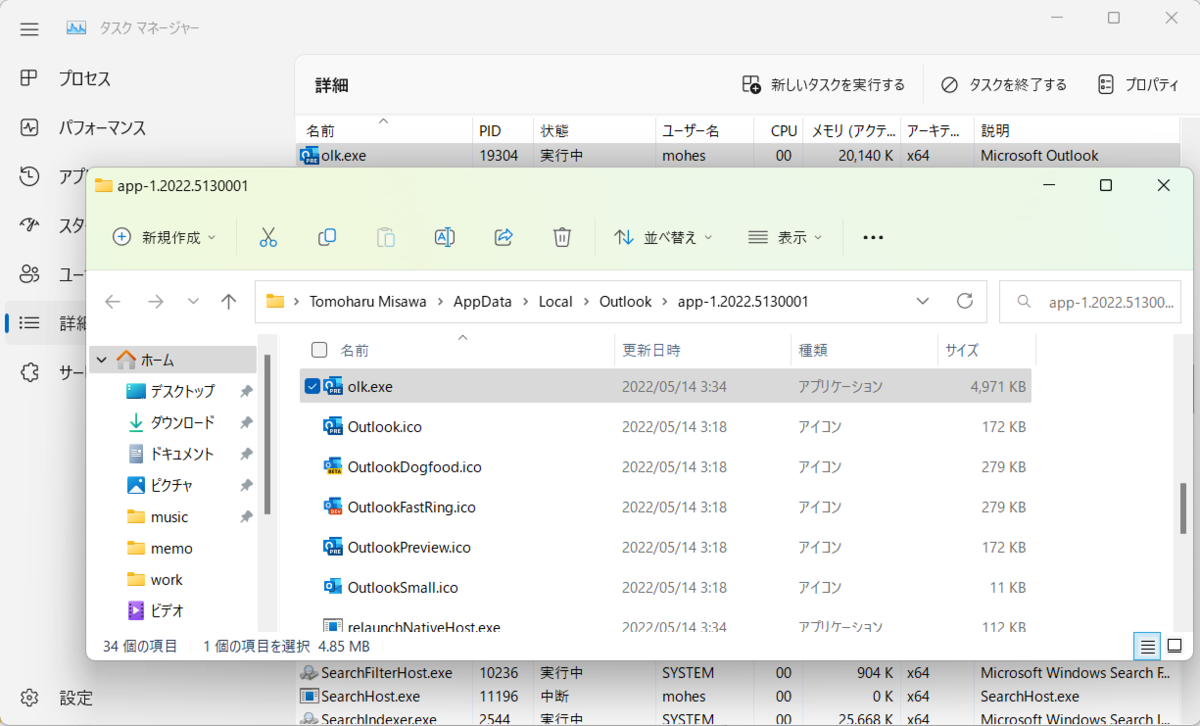
Task: Open ドキュメント in Explorer navigation pane
Action: (x=173, y=454)
